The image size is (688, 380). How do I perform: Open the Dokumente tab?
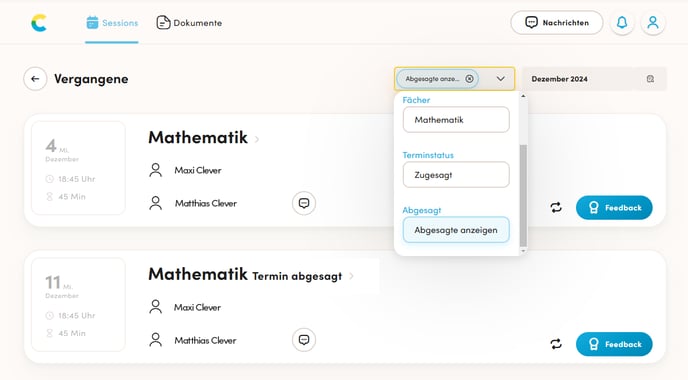[x=189, y=23]
